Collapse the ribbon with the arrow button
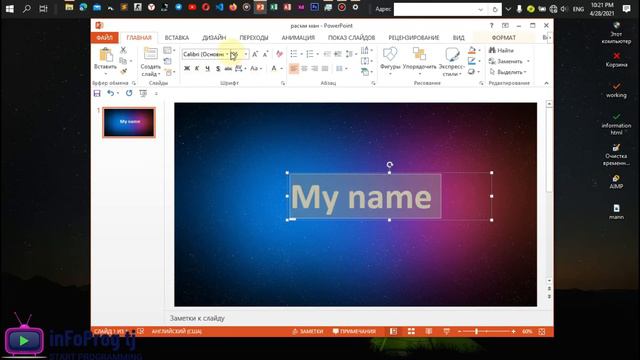Screen dimensions: 640x360 (x=547, y=83)
